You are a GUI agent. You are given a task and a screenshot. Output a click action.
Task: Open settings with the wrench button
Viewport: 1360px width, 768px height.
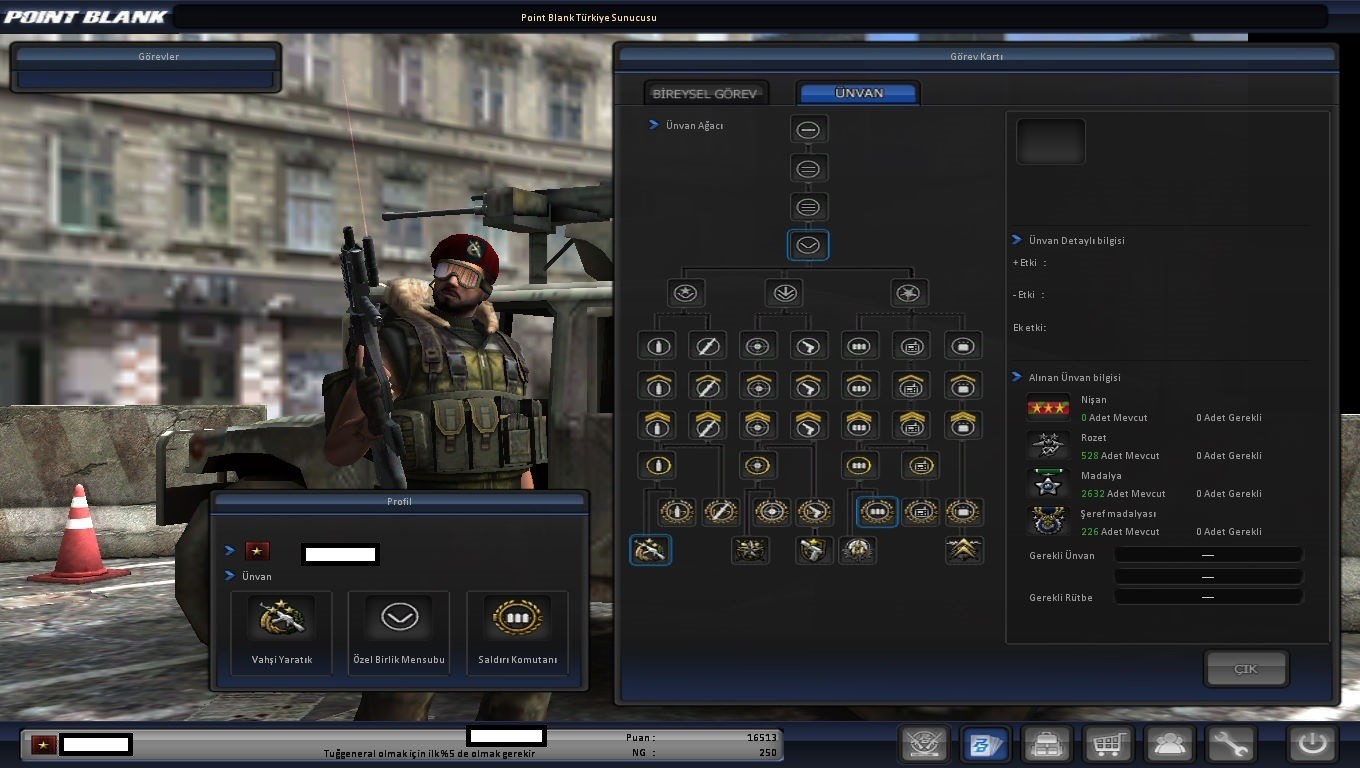click(x=1231, y=744)
